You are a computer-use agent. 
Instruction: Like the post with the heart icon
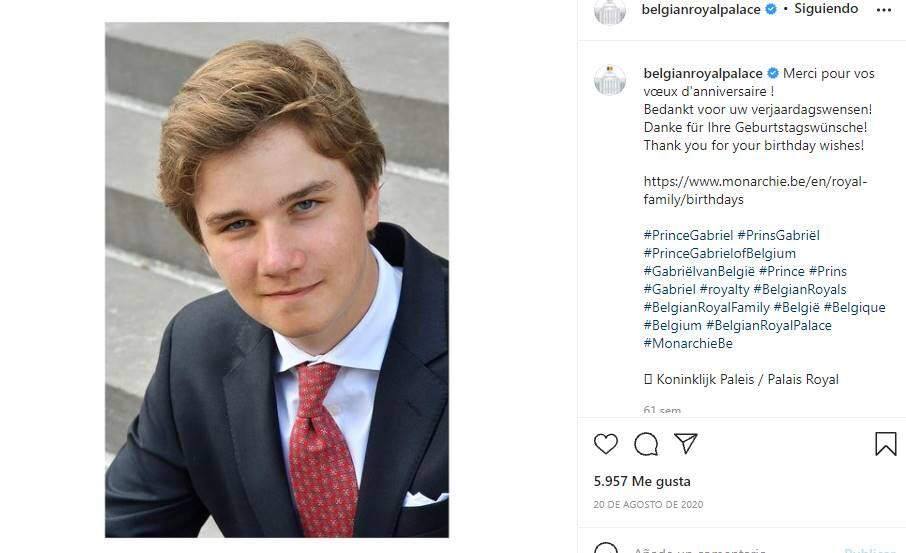coord(606,444)
